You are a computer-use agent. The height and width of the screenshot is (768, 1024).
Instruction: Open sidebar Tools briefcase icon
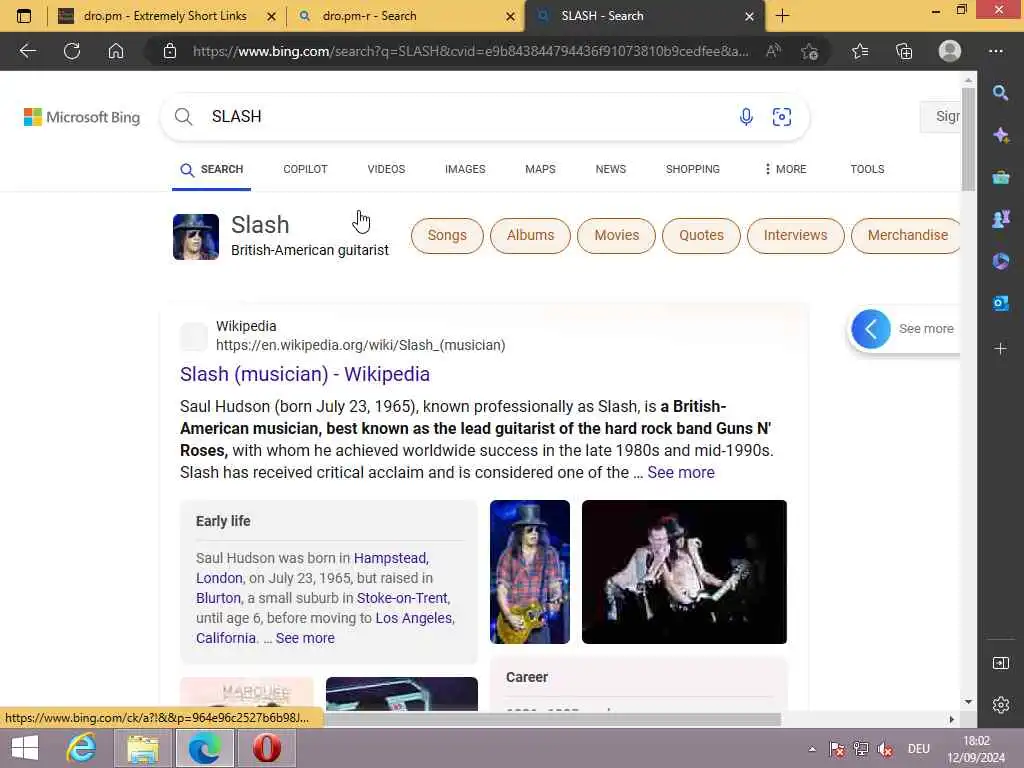(x=1000, y=177)
